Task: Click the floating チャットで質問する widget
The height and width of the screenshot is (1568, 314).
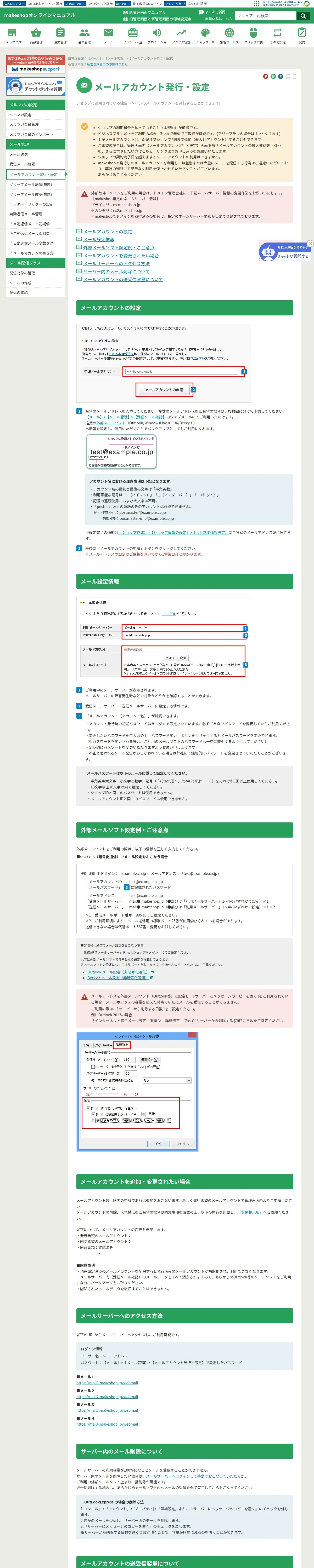Action: 285,252
